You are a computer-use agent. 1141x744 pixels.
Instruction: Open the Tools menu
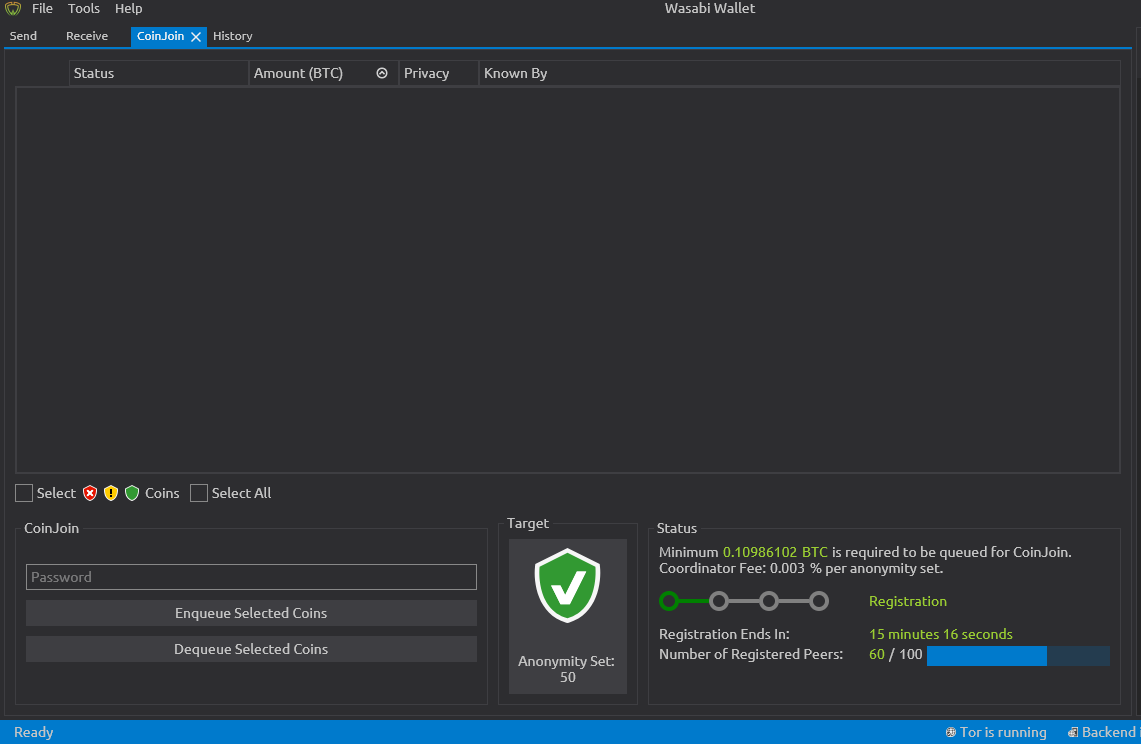(x=84, y=9)
